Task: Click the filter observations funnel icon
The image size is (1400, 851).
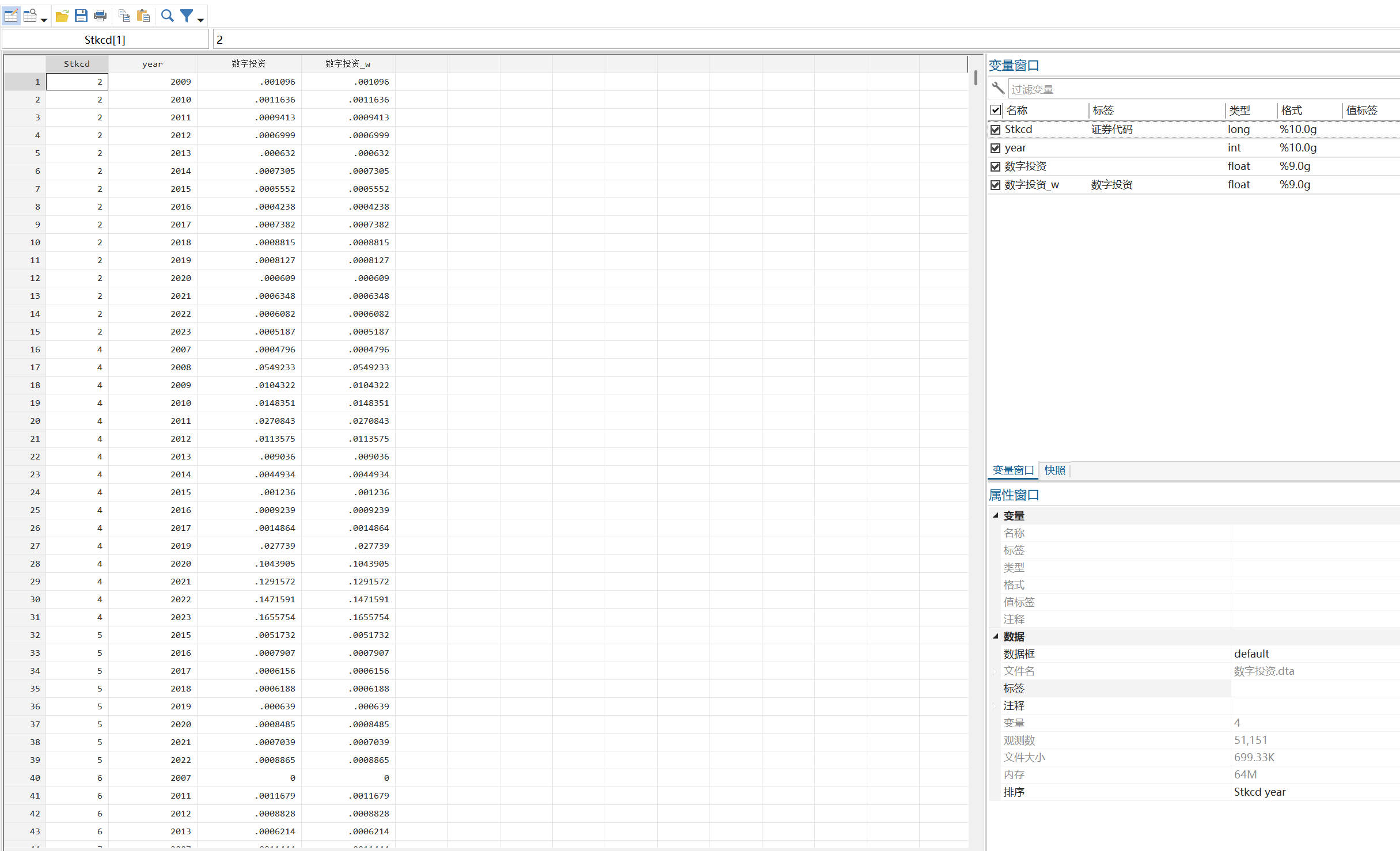Action: pyautogui.click(x=187, y=16)
